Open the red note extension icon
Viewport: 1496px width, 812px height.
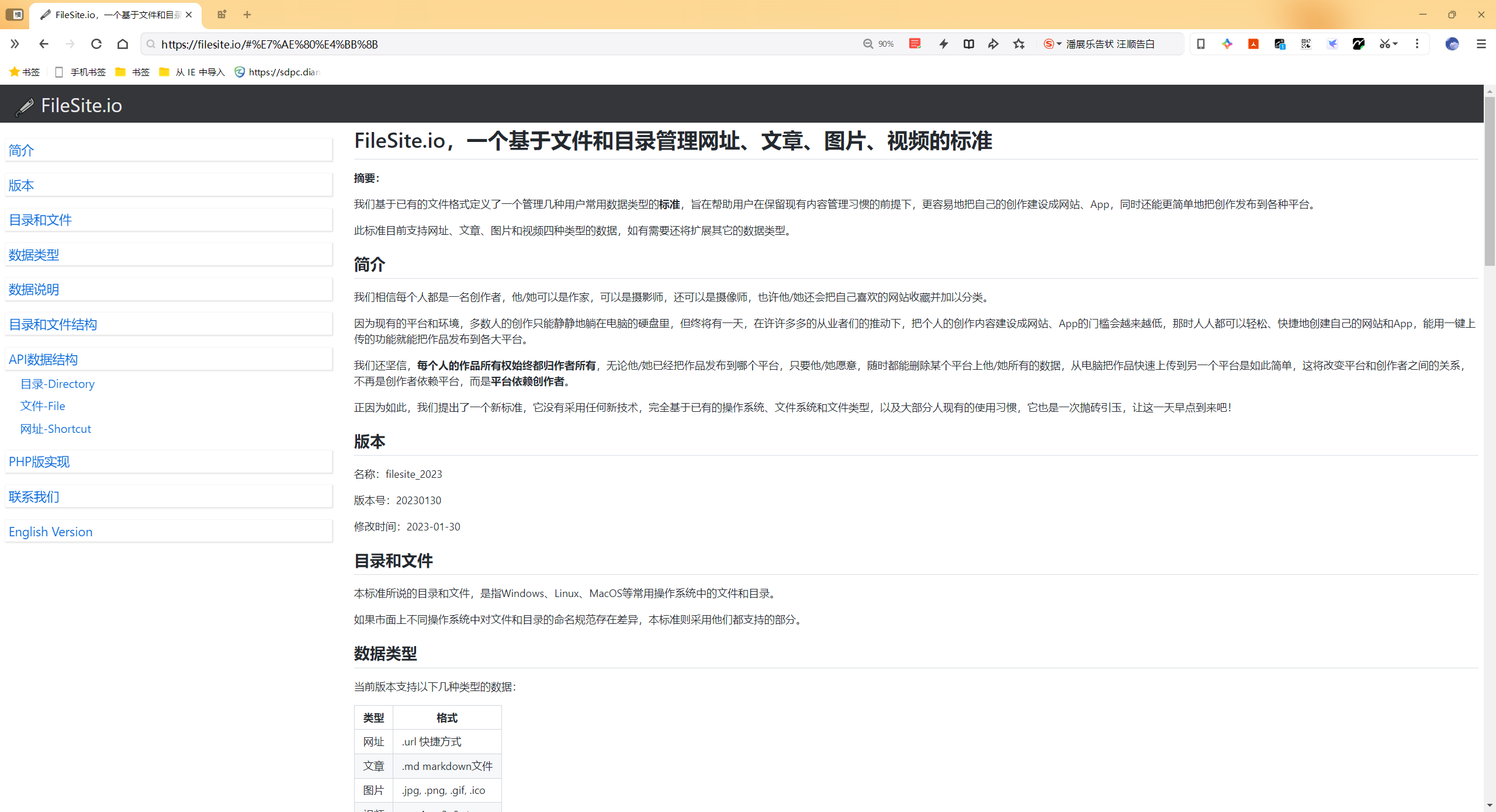pyautogui.click(x=915, y=44)
